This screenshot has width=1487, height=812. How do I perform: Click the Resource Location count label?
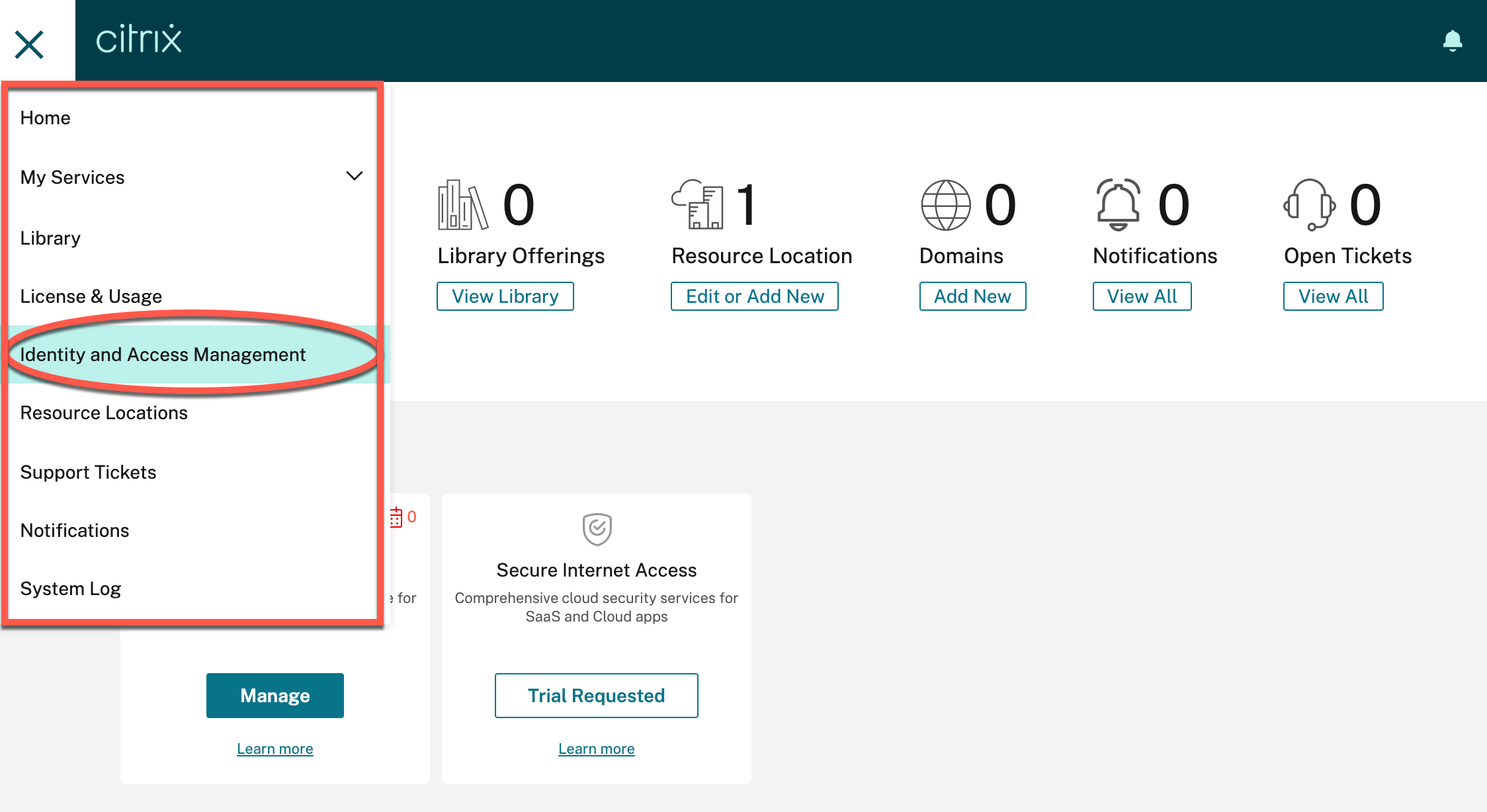(x=762, y=256)
